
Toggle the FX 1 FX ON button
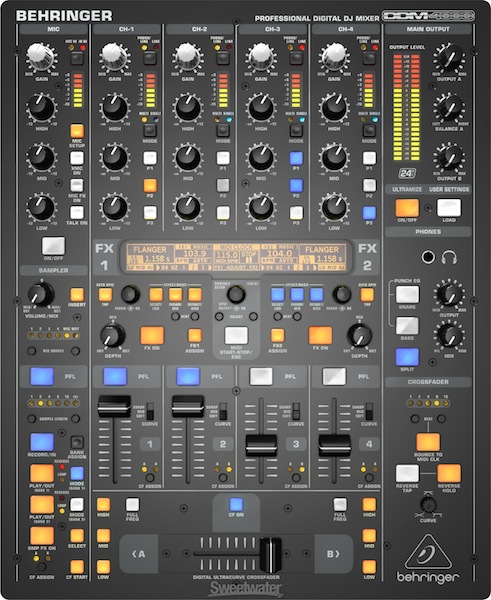pos(152,335)
